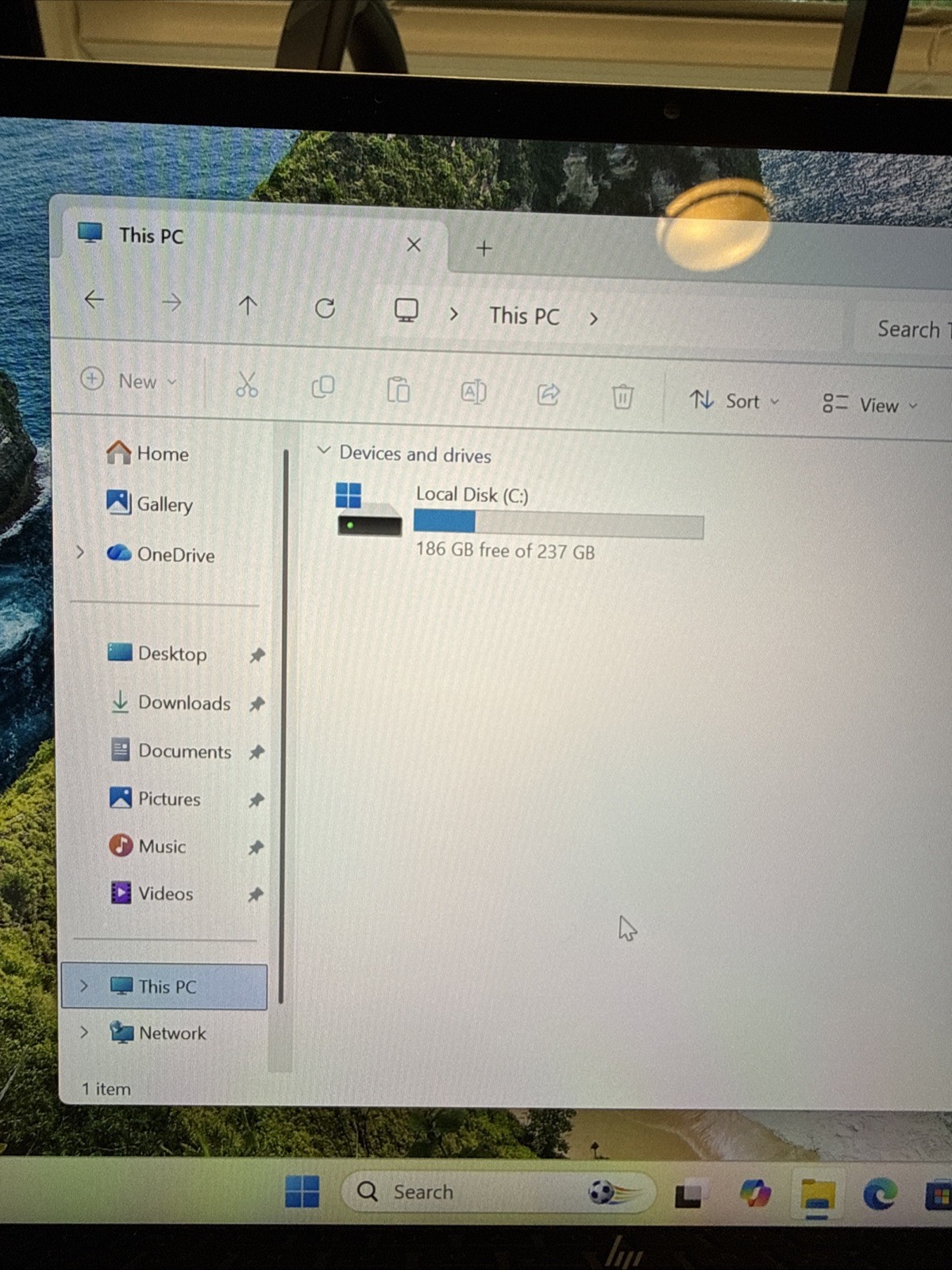Click the Paste clipboard icon
The height and width of the screenshot is (1270, 952).
pos(398,390)
